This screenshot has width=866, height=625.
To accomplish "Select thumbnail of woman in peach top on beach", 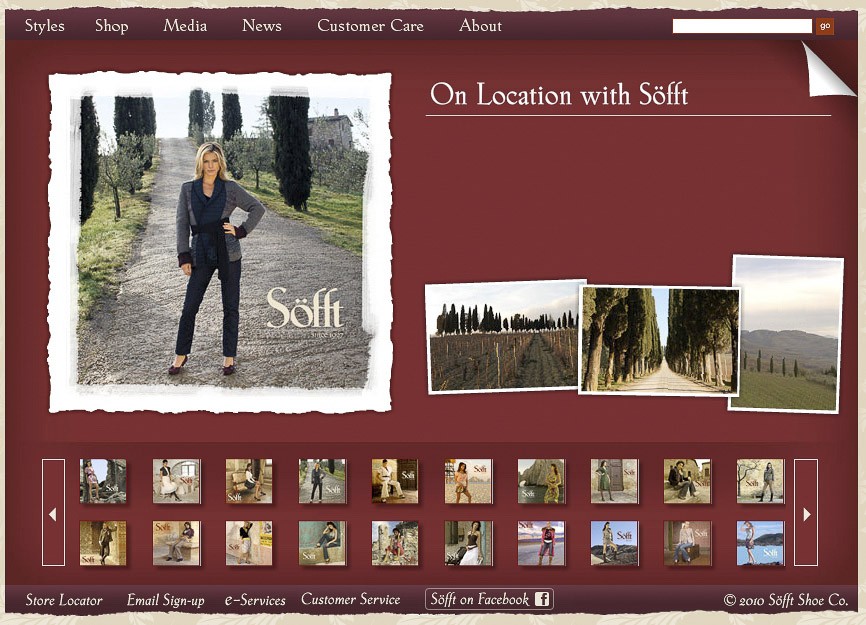I will [468, 481].
